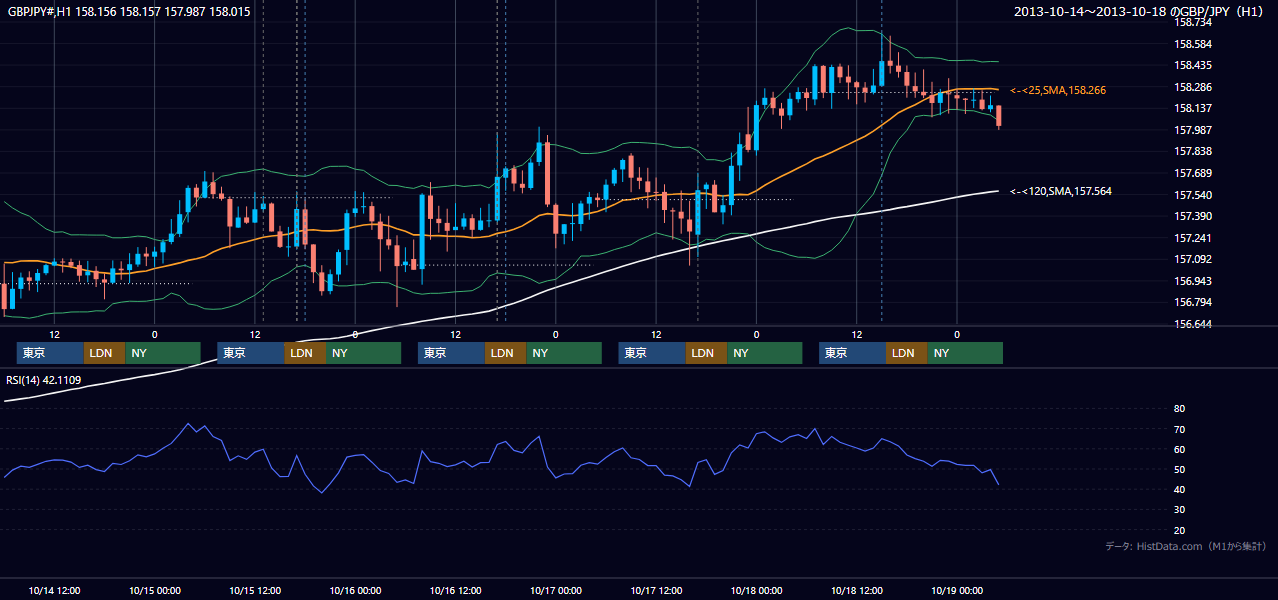This screenshot has height=600, width=1278.
Task: Click the 10/16 12:00 time axis label
Action: pos(456,590)
